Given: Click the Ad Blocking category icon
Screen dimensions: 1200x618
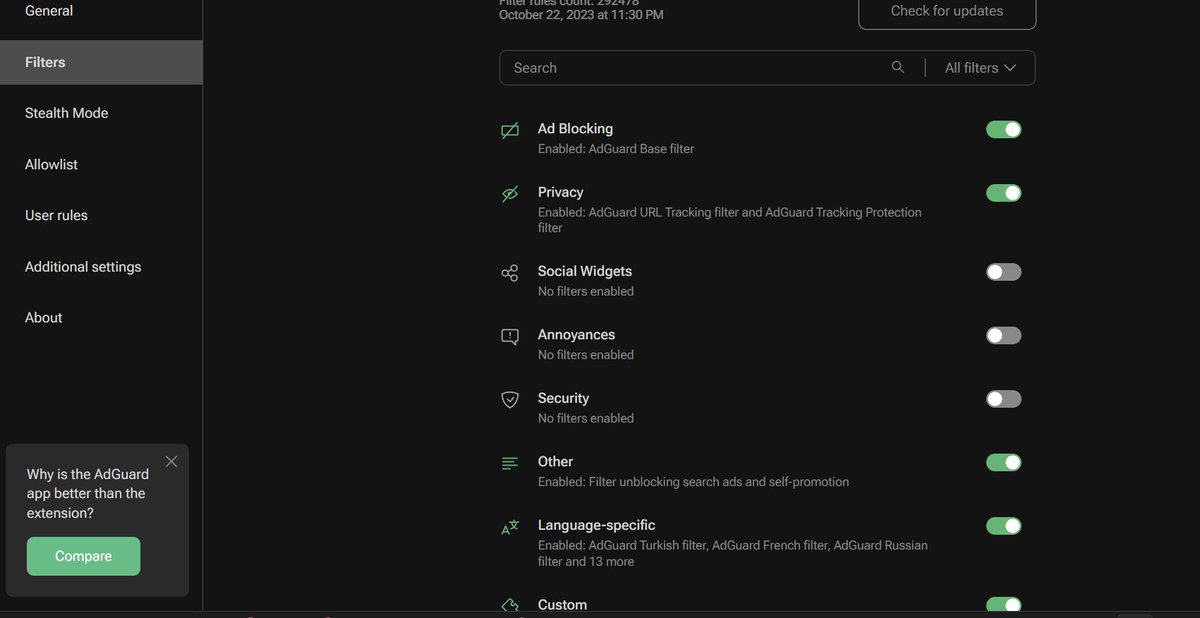Looking at the screenshot, I should coord(510,130).
